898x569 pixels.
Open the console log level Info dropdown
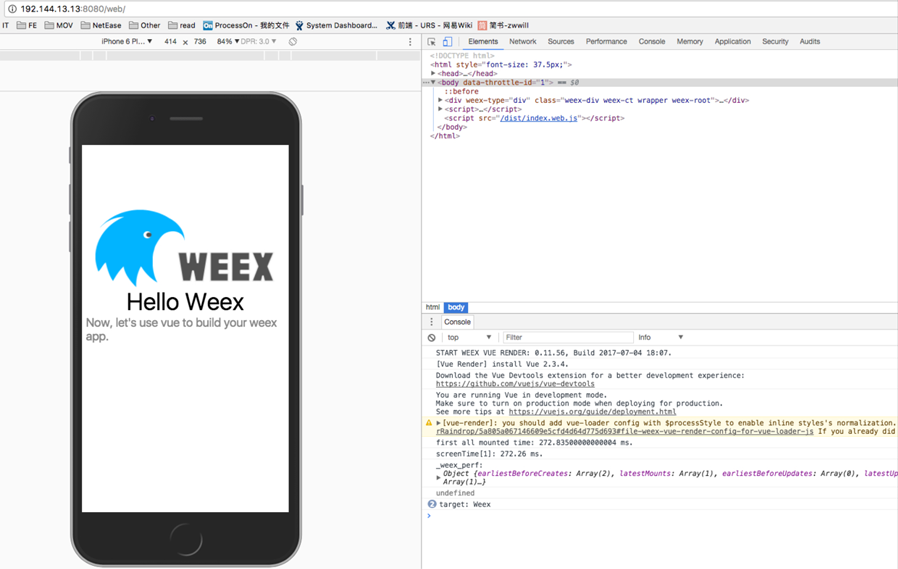click(661, 338)
